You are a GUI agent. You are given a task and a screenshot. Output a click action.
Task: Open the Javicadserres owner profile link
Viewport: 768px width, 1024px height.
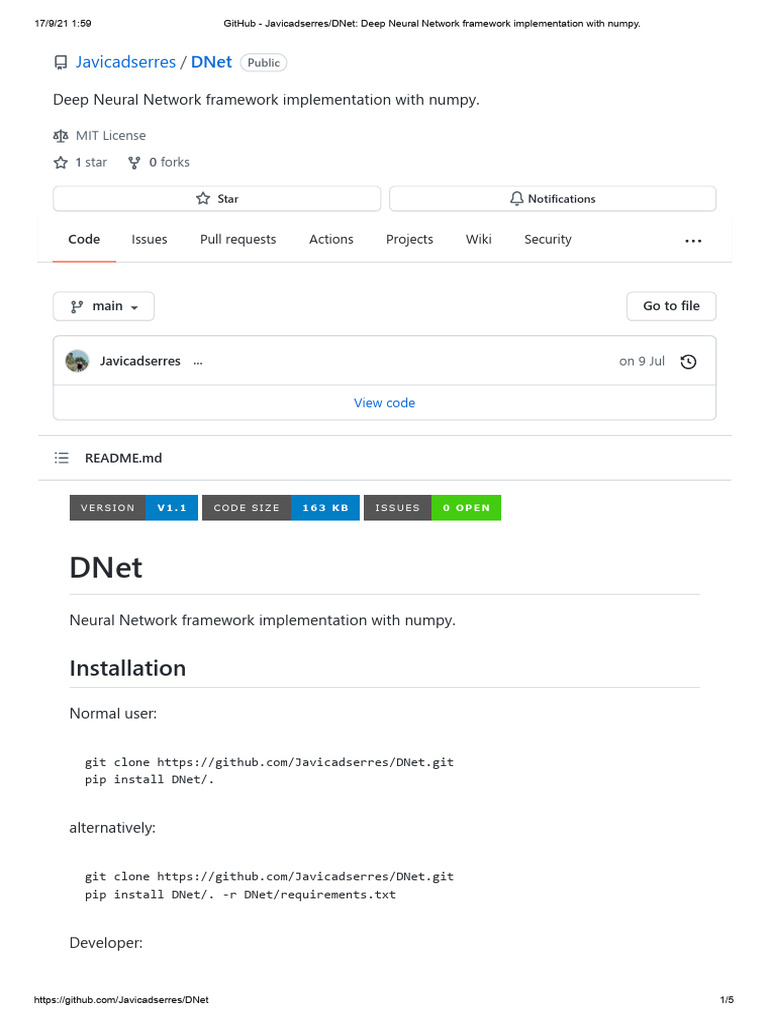pyautogui.click(x=125, y=62)
